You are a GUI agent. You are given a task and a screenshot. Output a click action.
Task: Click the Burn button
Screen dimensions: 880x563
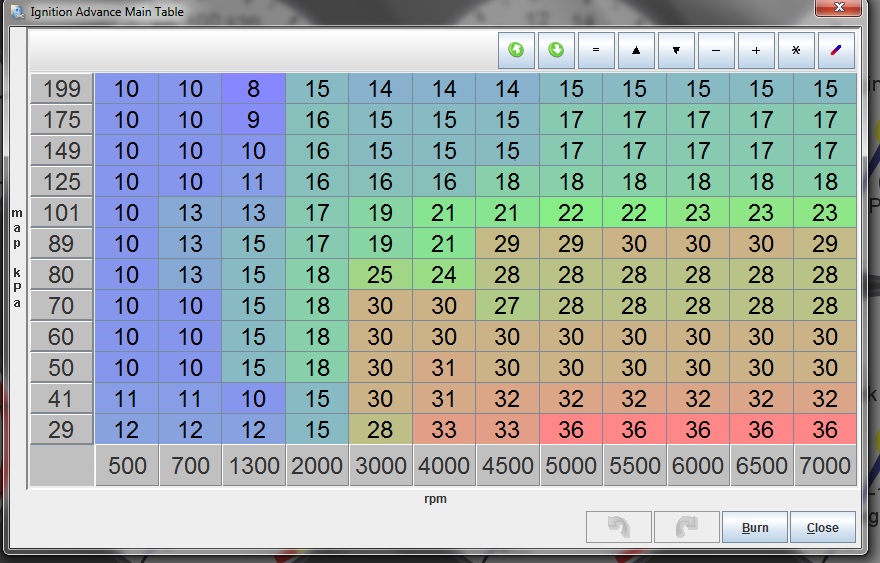(x=755, y=527)
